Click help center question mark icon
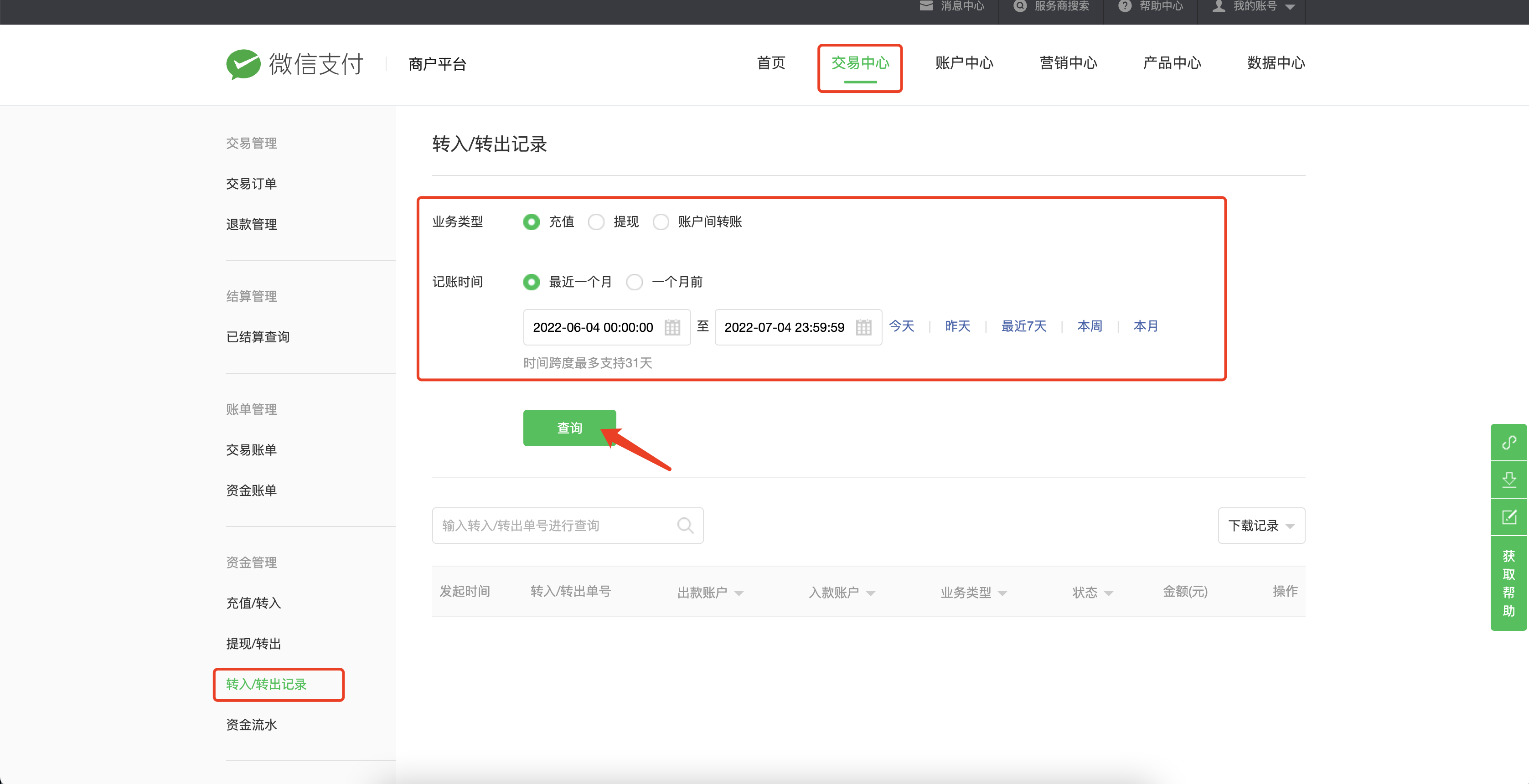 [1125, 6]
